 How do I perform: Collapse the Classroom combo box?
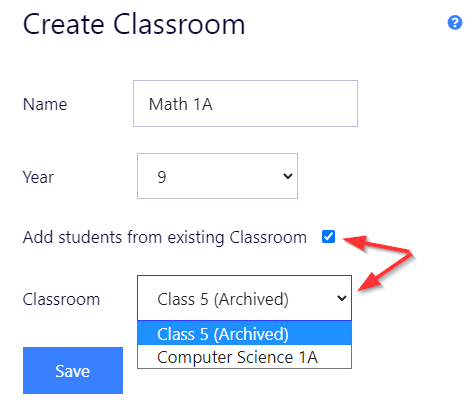244,298
